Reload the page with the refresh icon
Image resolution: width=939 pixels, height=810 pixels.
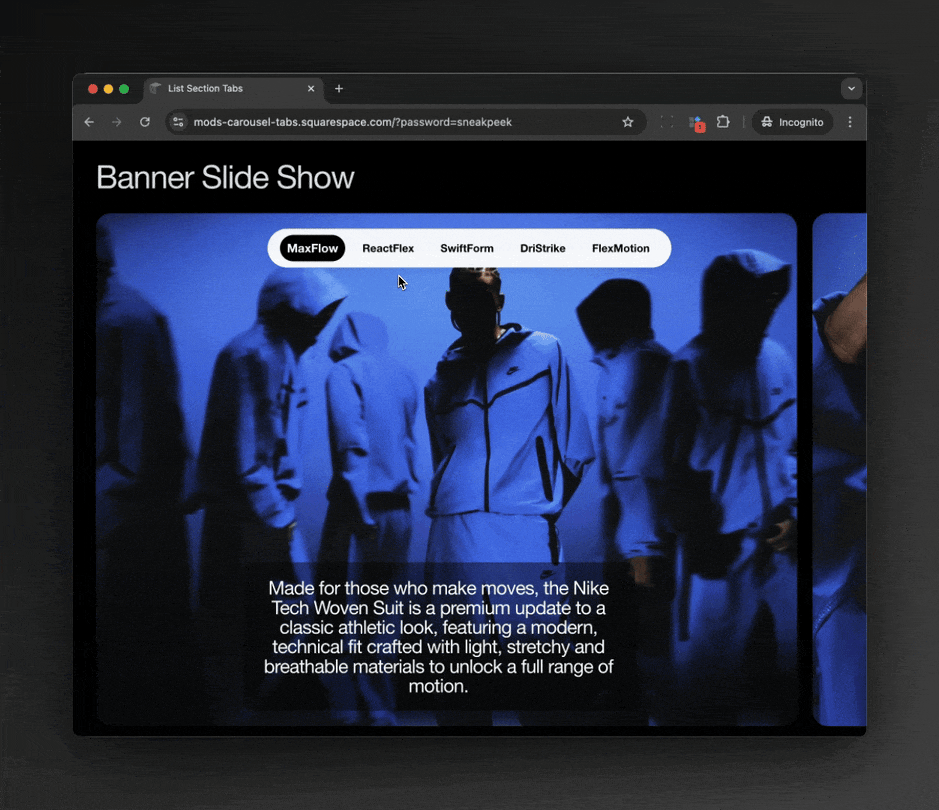(145, 122)
